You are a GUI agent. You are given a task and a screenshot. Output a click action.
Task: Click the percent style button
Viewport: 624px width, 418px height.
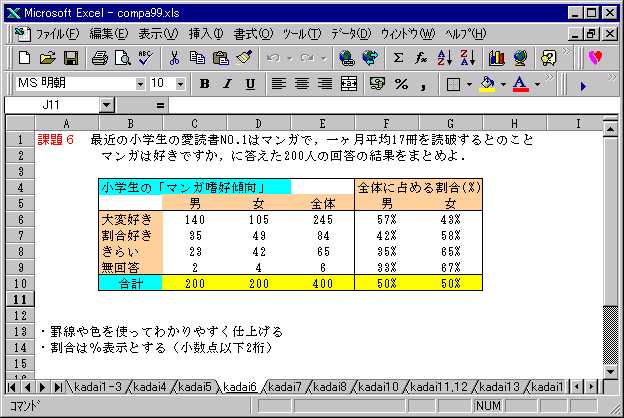[401, 84]
